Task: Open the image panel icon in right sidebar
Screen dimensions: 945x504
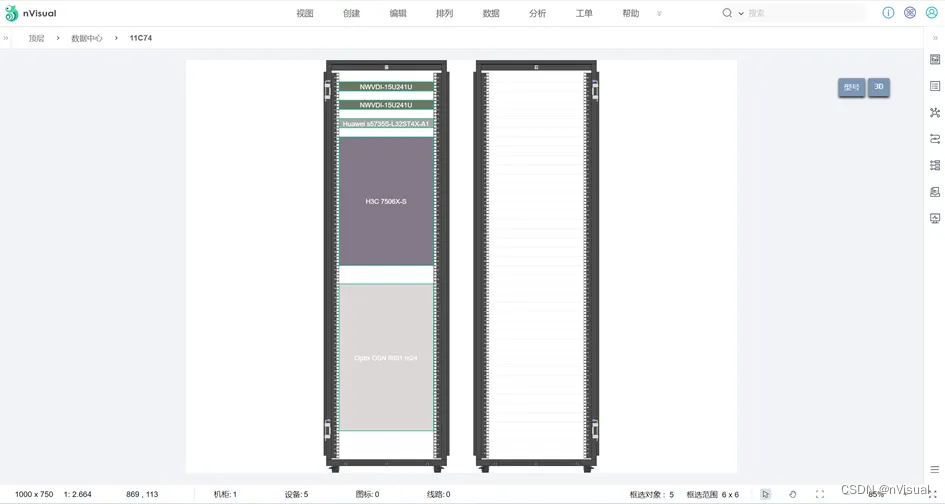Action: tap(935, 59)
